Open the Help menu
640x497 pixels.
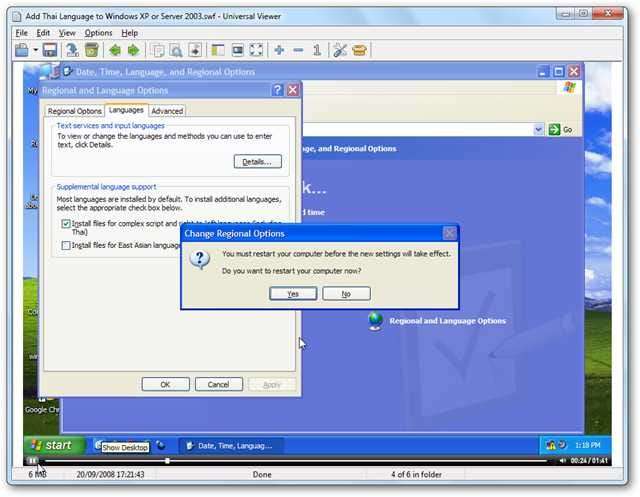coord(129,33)
